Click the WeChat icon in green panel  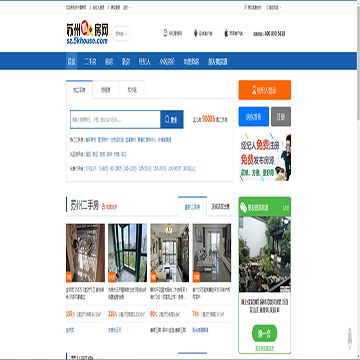pyautogui.click(x=243, y=207)
